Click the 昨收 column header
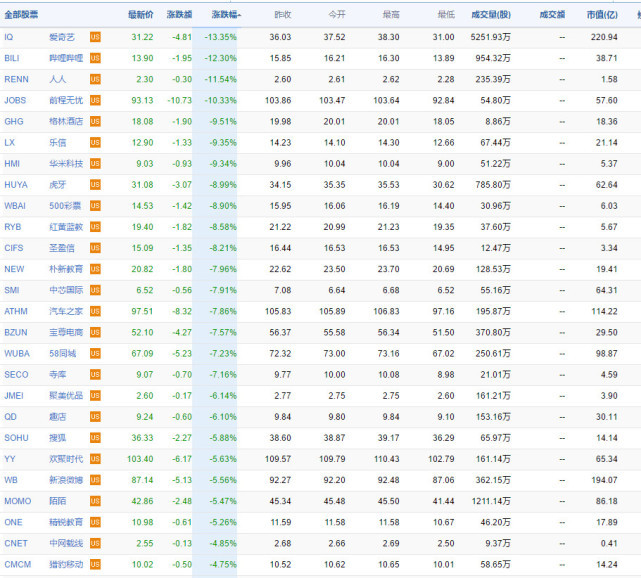The width and height of the screenshot is (641, 578). (283, 15)
